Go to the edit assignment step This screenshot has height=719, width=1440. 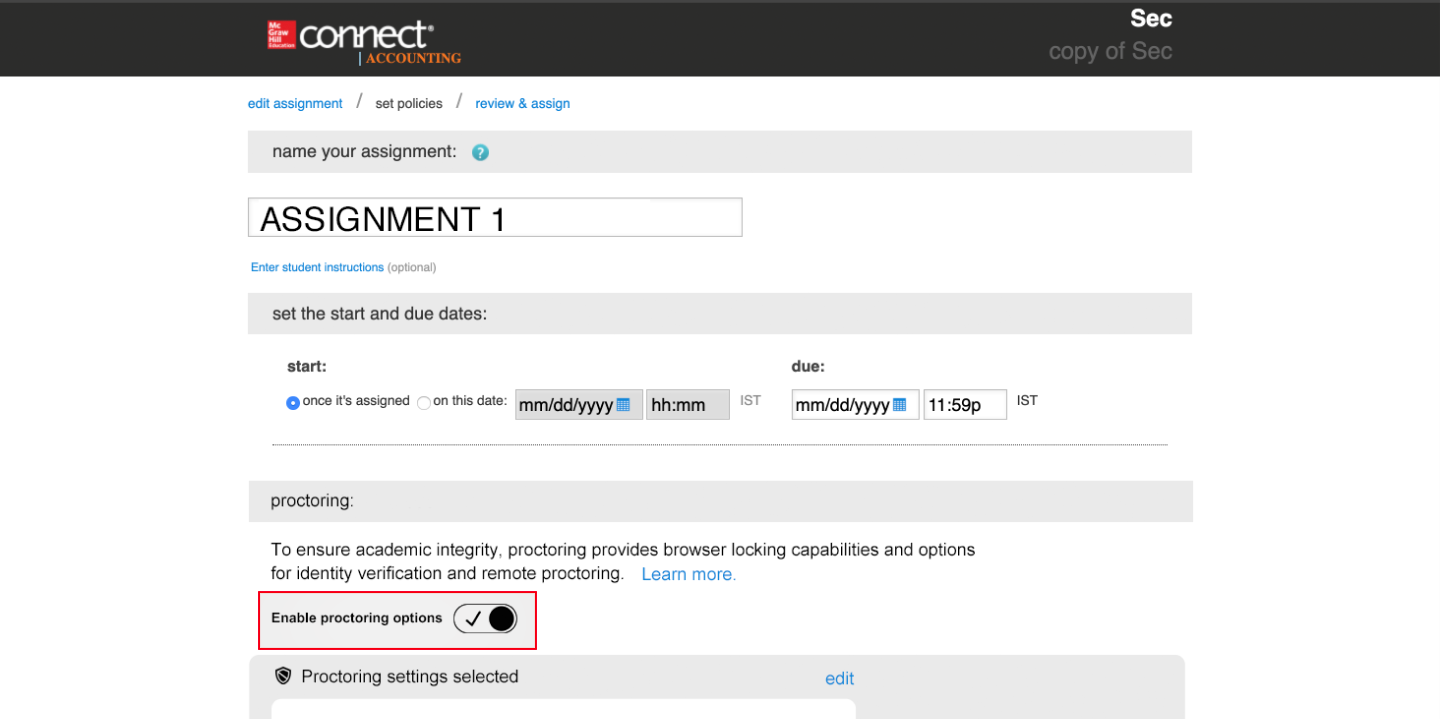tap(295, 104)
